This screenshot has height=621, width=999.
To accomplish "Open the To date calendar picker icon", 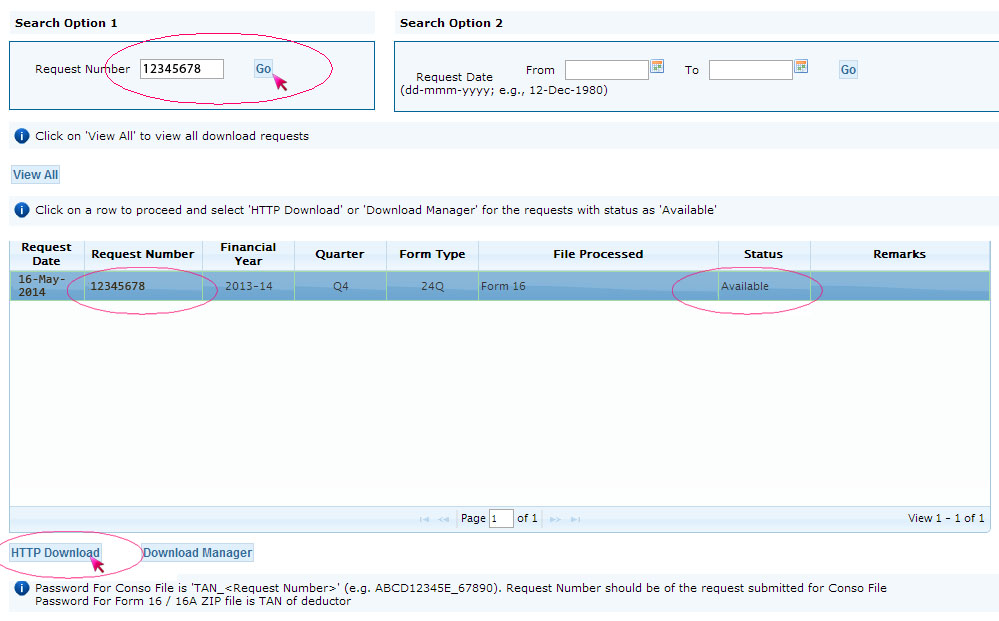I will pyautogui.click(x=801, y=66).
